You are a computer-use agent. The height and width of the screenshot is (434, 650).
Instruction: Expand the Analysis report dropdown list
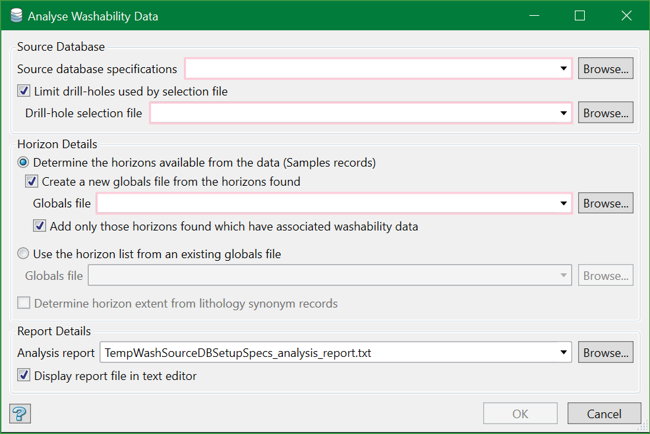pyautogui.click(x=564, y=353)
